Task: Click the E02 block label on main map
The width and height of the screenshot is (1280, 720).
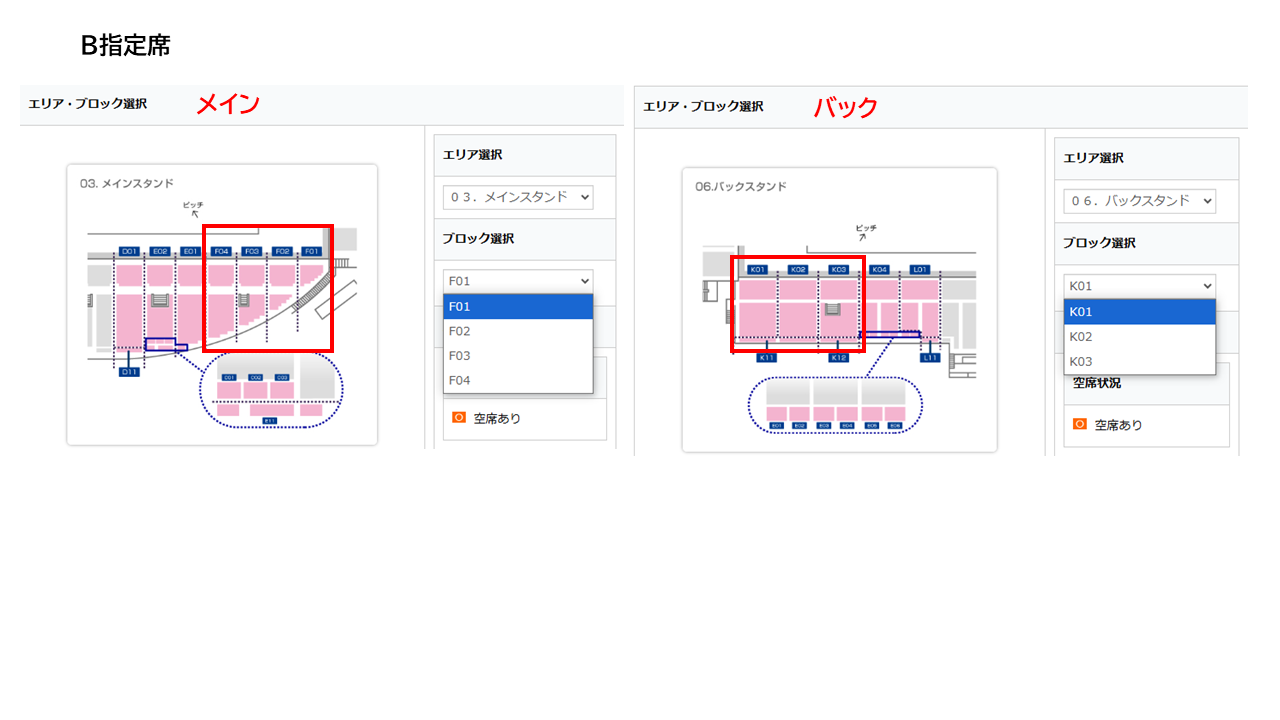Action: point(159,252)
